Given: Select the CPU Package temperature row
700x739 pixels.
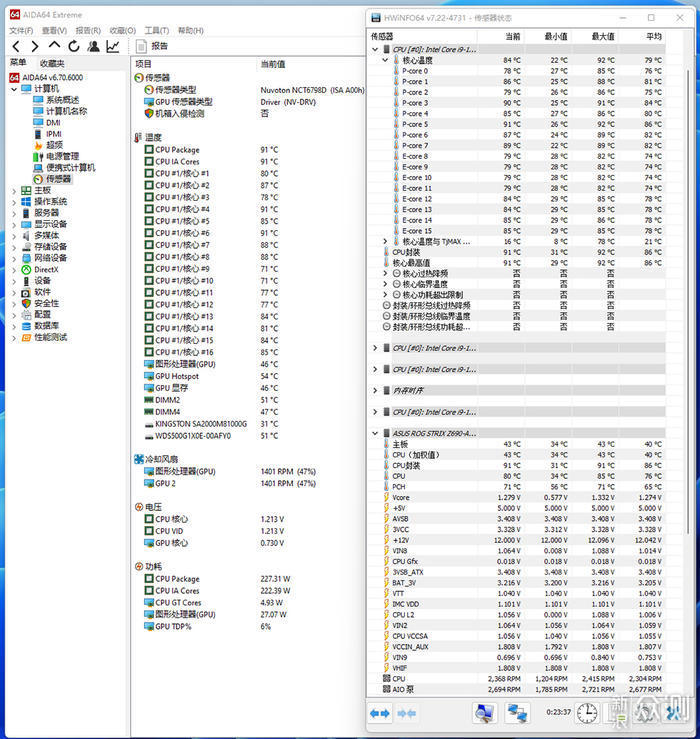Looking at the screenshot, I should coord(212,150).
